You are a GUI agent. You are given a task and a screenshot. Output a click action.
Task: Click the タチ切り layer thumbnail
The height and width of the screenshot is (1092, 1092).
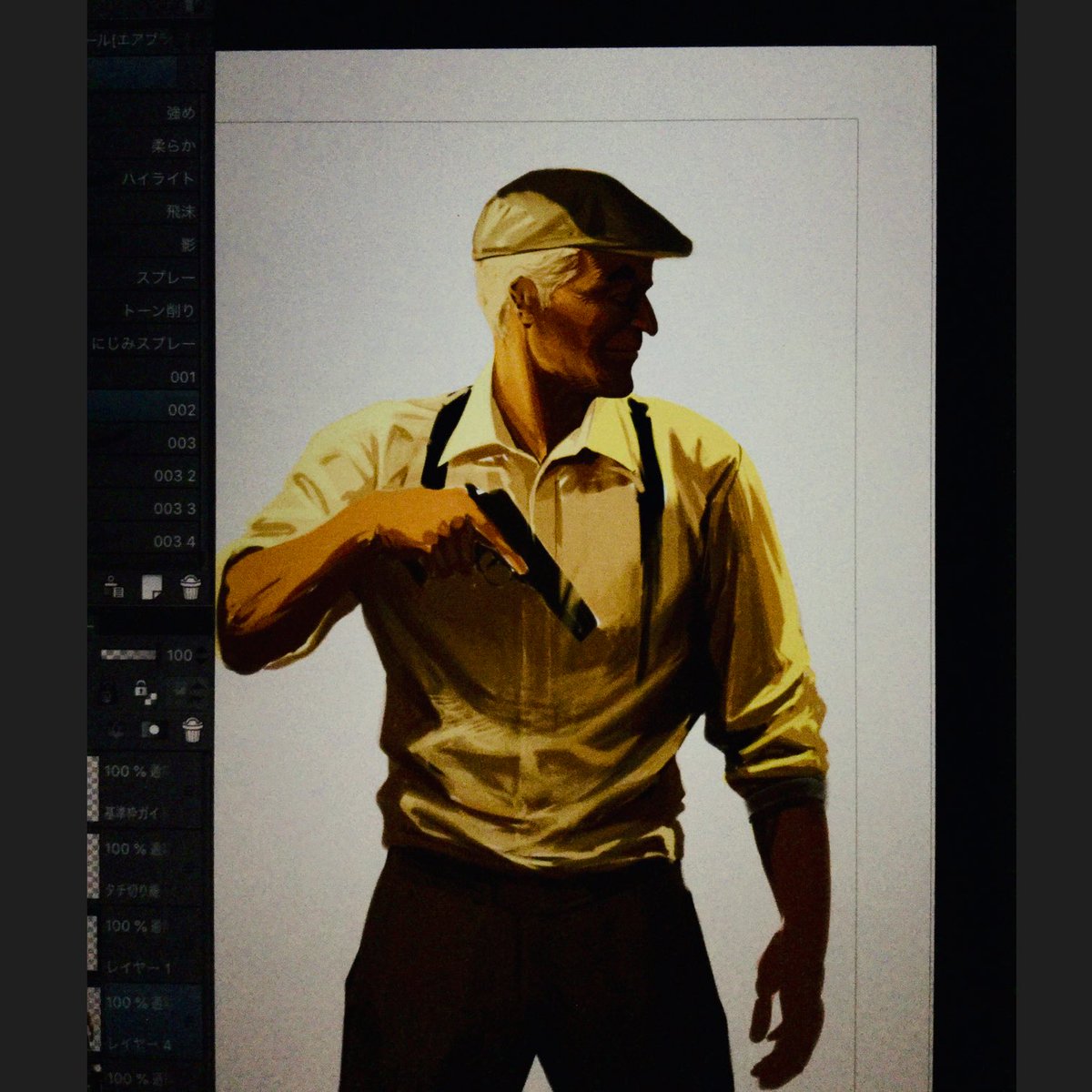[93, 867]
